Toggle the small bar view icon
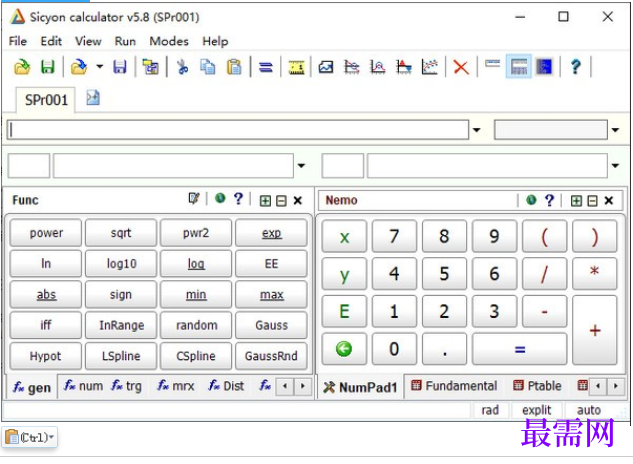The image size is (633, 464). [x=492, y=64]
